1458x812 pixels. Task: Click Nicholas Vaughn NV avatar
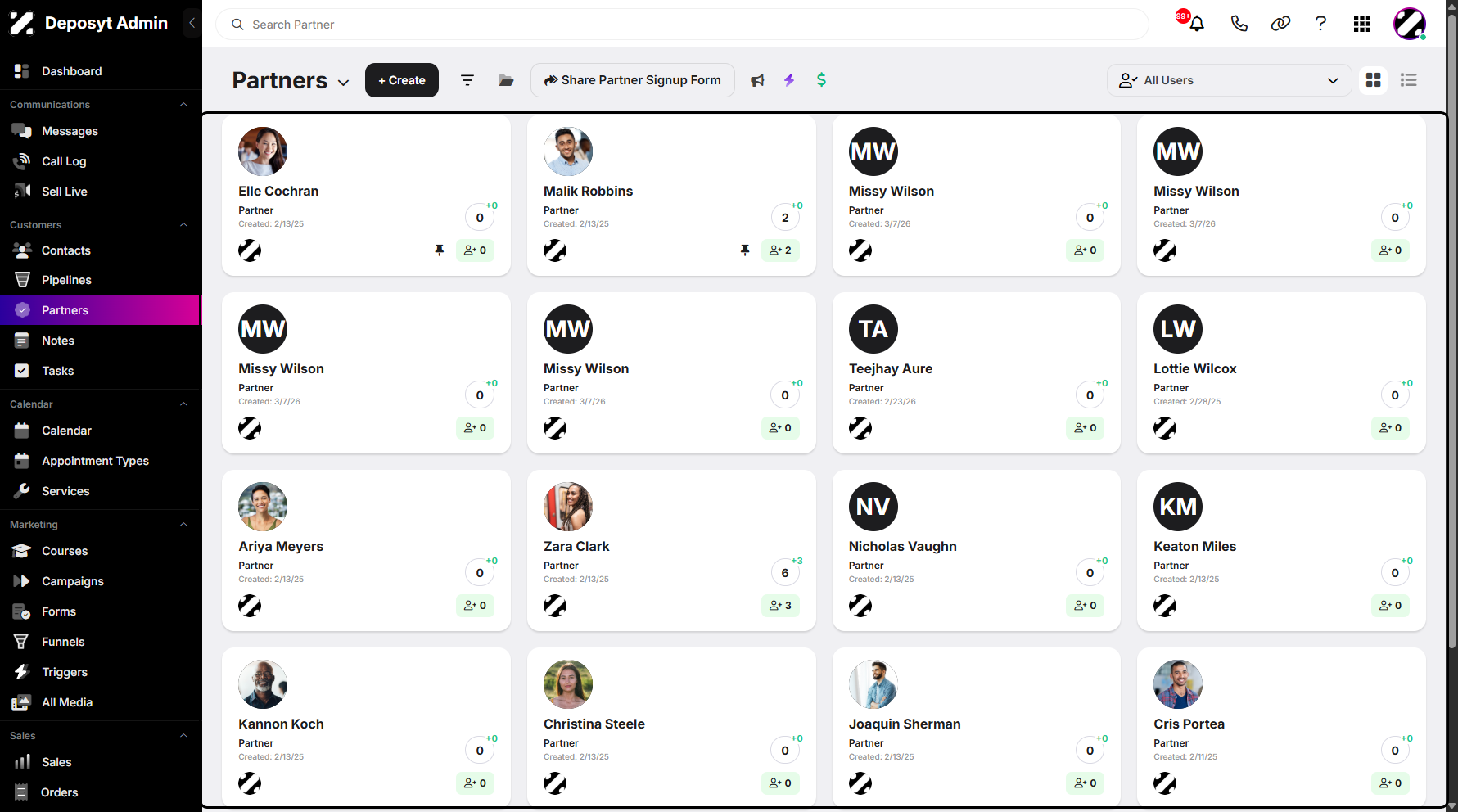(873, 507)
